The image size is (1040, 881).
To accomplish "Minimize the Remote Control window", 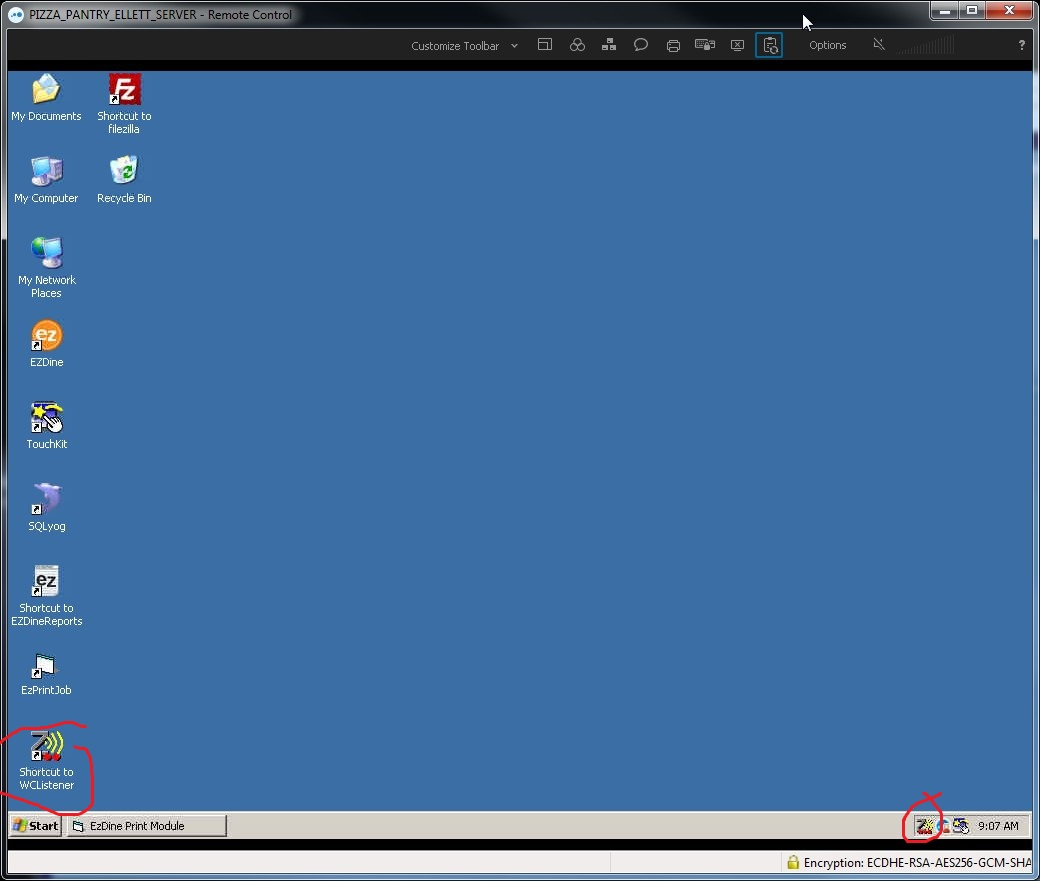I will tap(944, 11).
